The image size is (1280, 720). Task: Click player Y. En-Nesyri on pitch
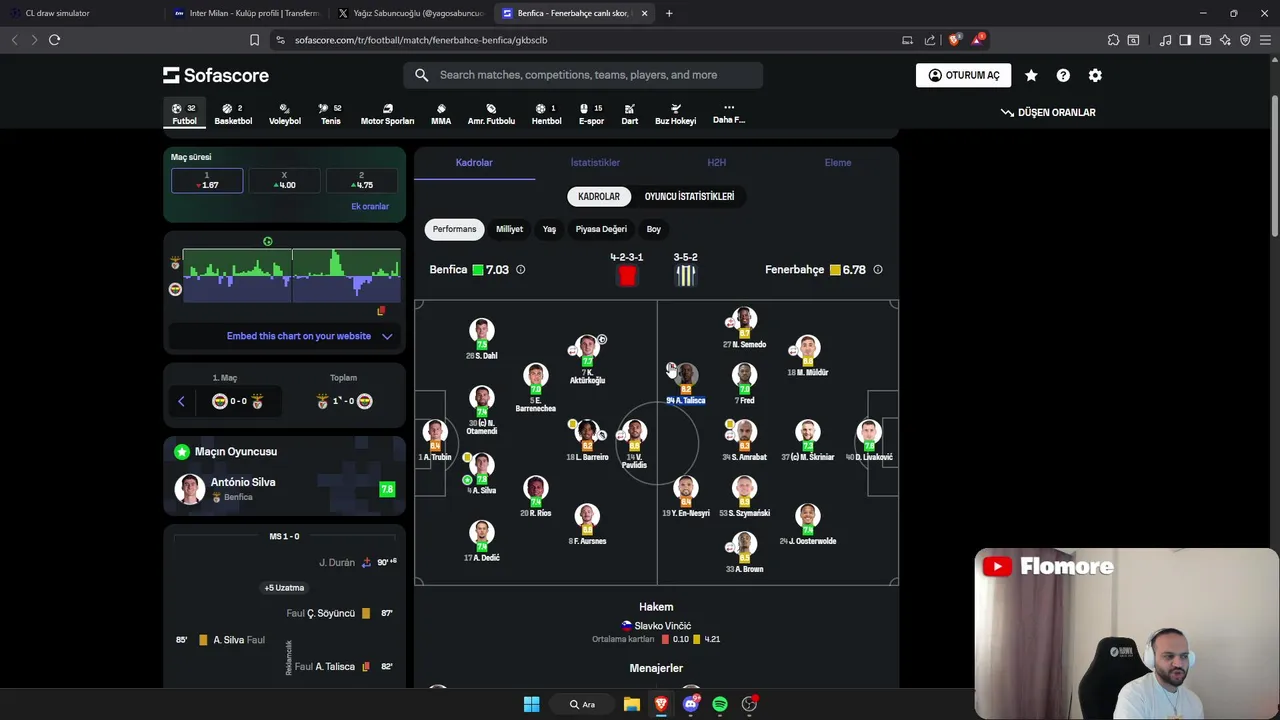tap(685, 496)
